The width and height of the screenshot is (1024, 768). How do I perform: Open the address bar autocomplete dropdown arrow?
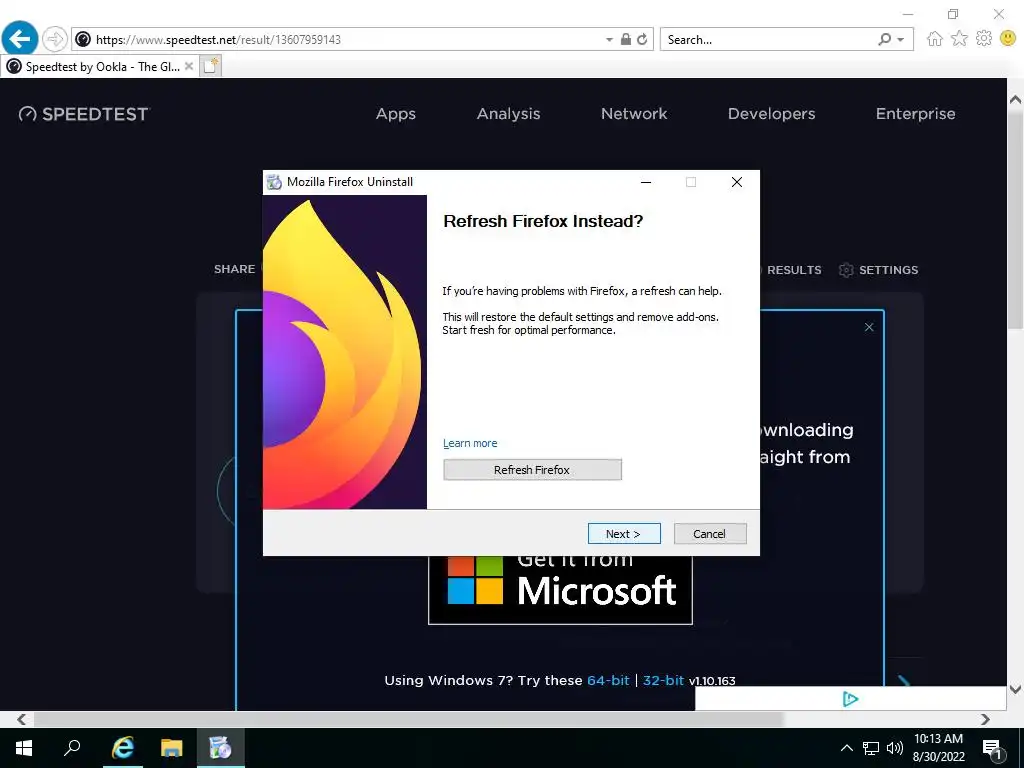(609, 40)
